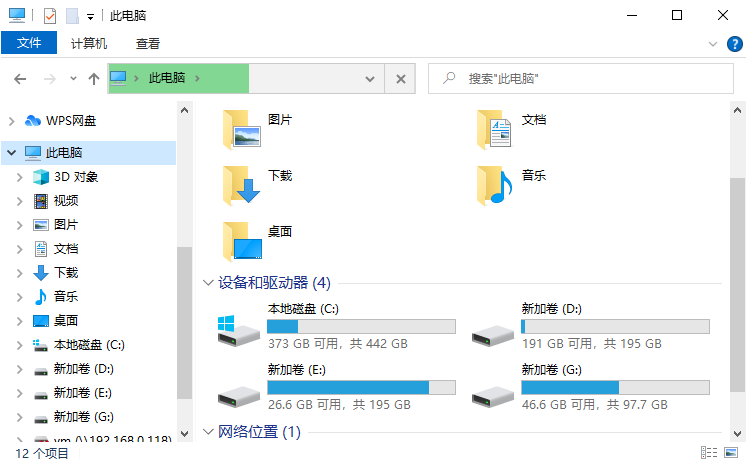This screenshot has width=747, height=466.
Task: Open the 下载 downloads folder icon
Action: click(x=242, y=185)
